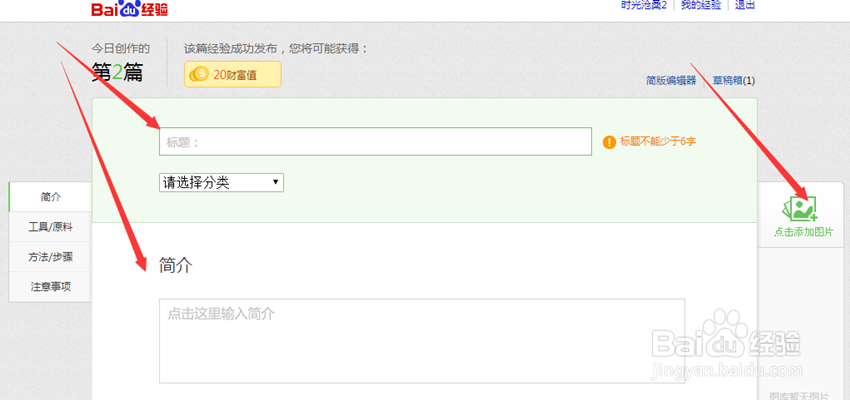
Task: Click the add image icon
Action: point(800,209)
